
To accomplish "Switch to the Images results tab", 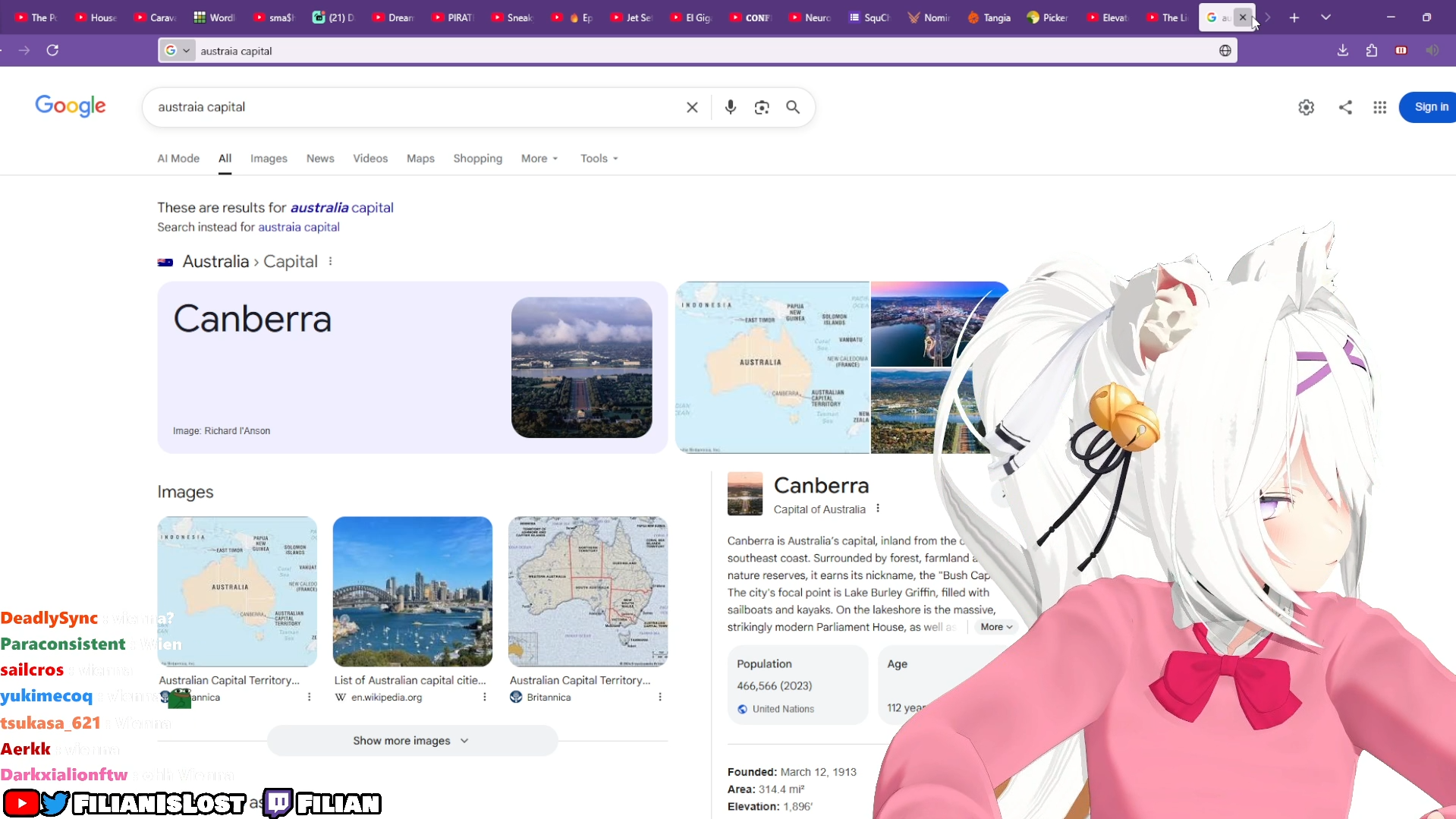I will (269, 159).
